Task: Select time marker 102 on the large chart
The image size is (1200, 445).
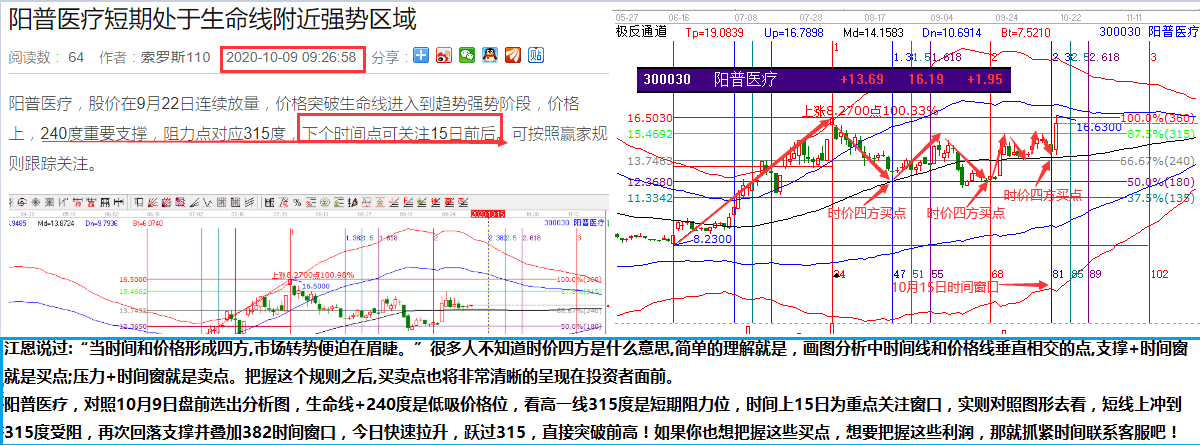Action: pyautogui.click(x=1159, y=273)
